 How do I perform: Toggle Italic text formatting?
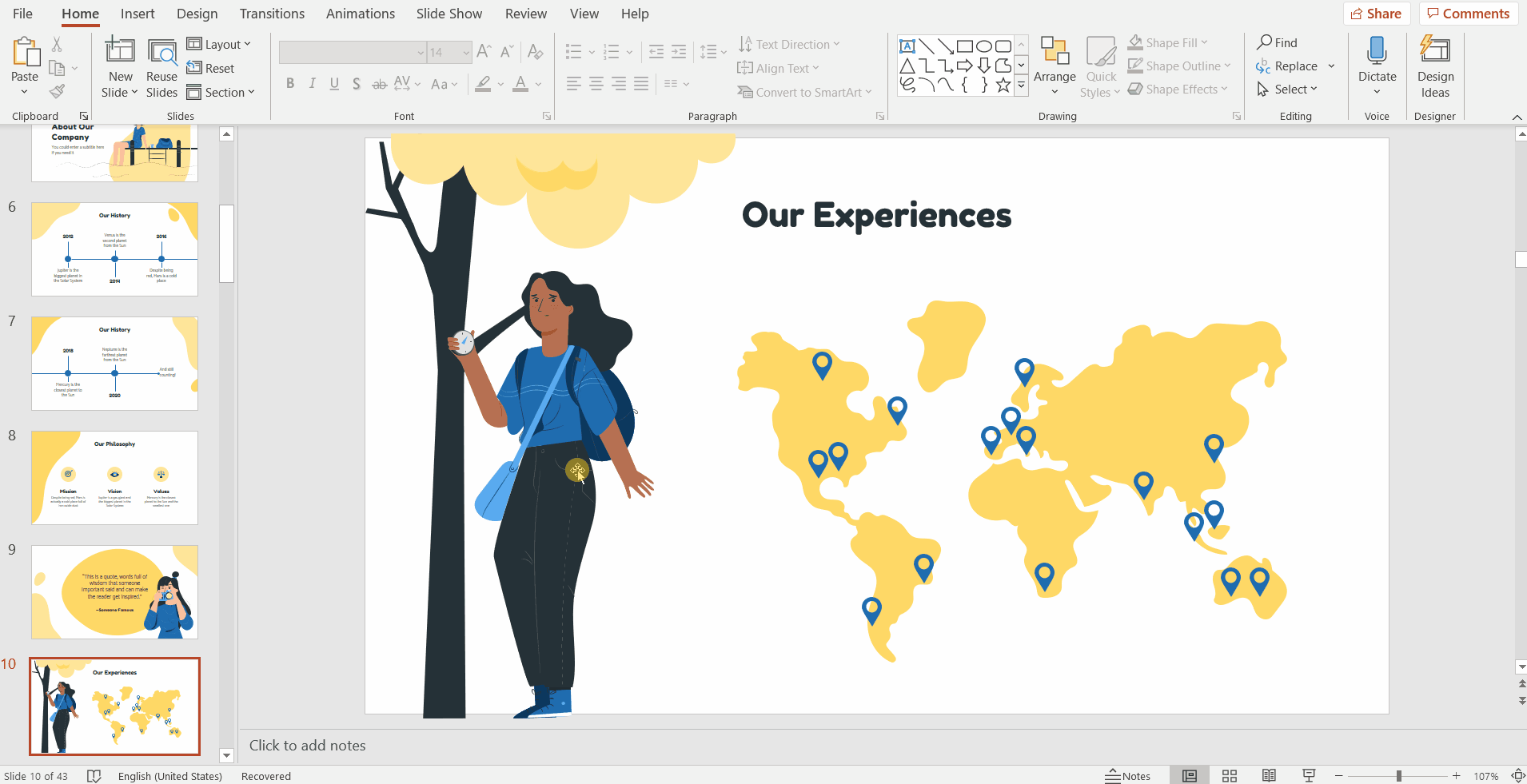pos(312,84)
